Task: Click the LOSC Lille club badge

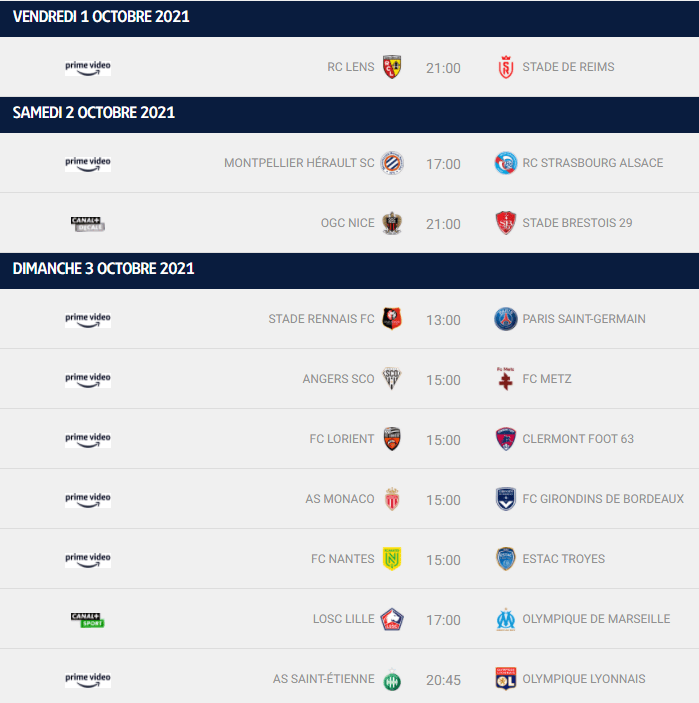Action: tap(392, 619)
